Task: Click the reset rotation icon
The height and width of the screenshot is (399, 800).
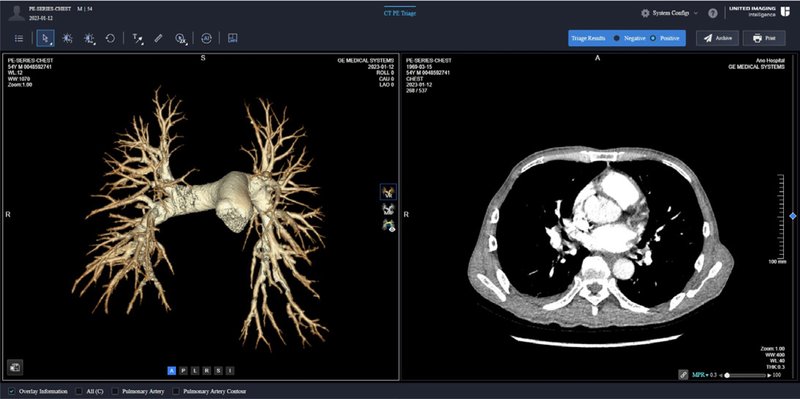Action: tap(110, 38)
